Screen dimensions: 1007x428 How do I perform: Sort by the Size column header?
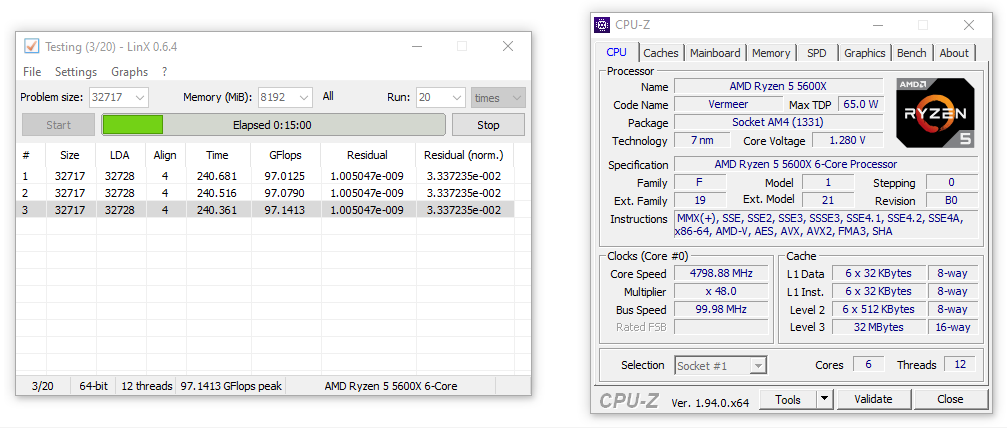69,155
